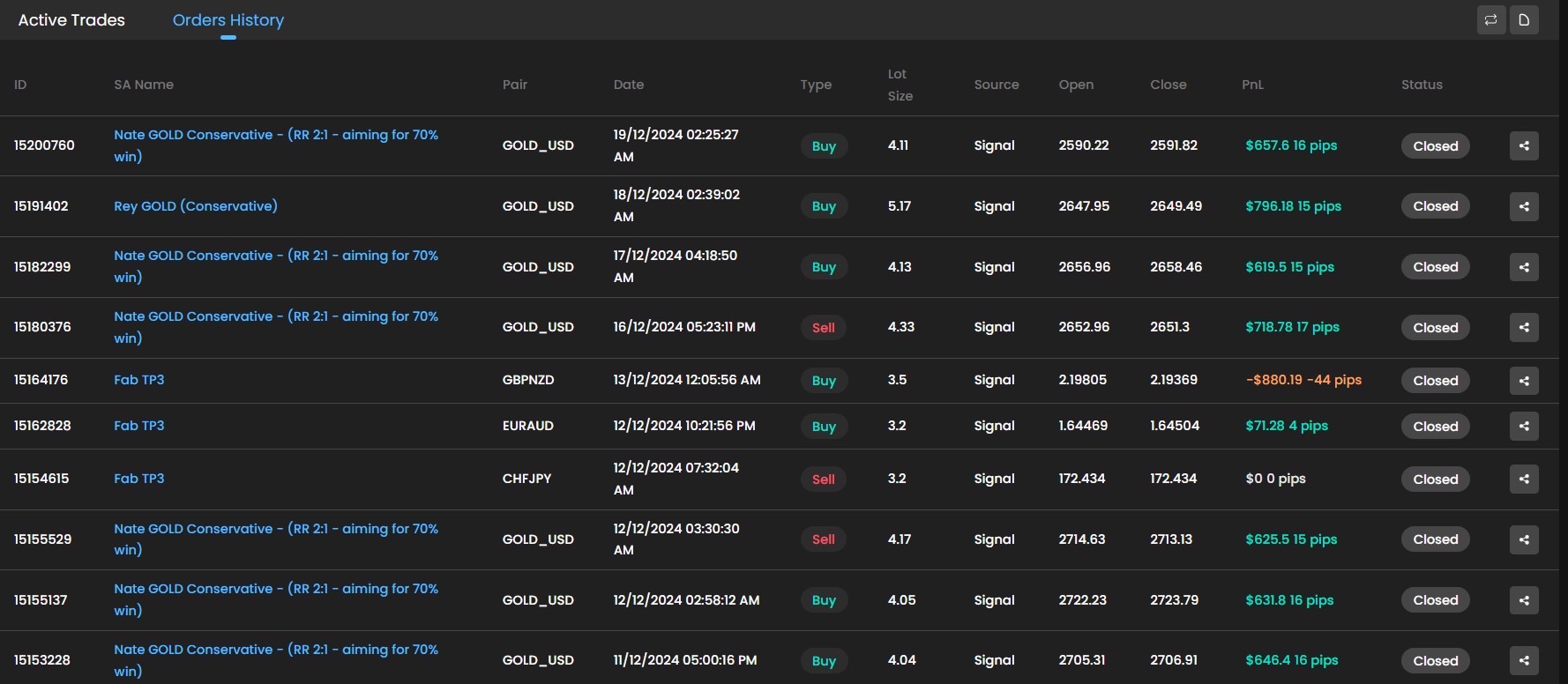Share trade 15200760 via share icon
Screen dimensions: 1568x684
[1524, 146]
